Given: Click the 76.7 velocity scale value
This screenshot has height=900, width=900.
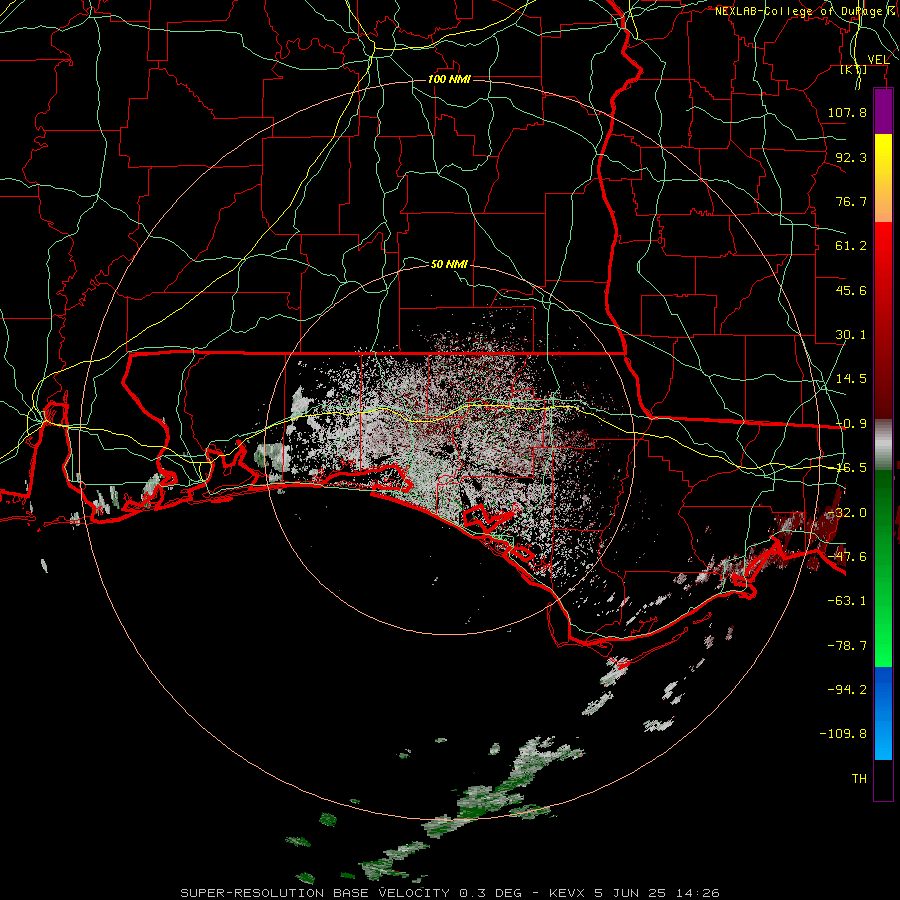Looking at the screenshot, I should [851, 201].
